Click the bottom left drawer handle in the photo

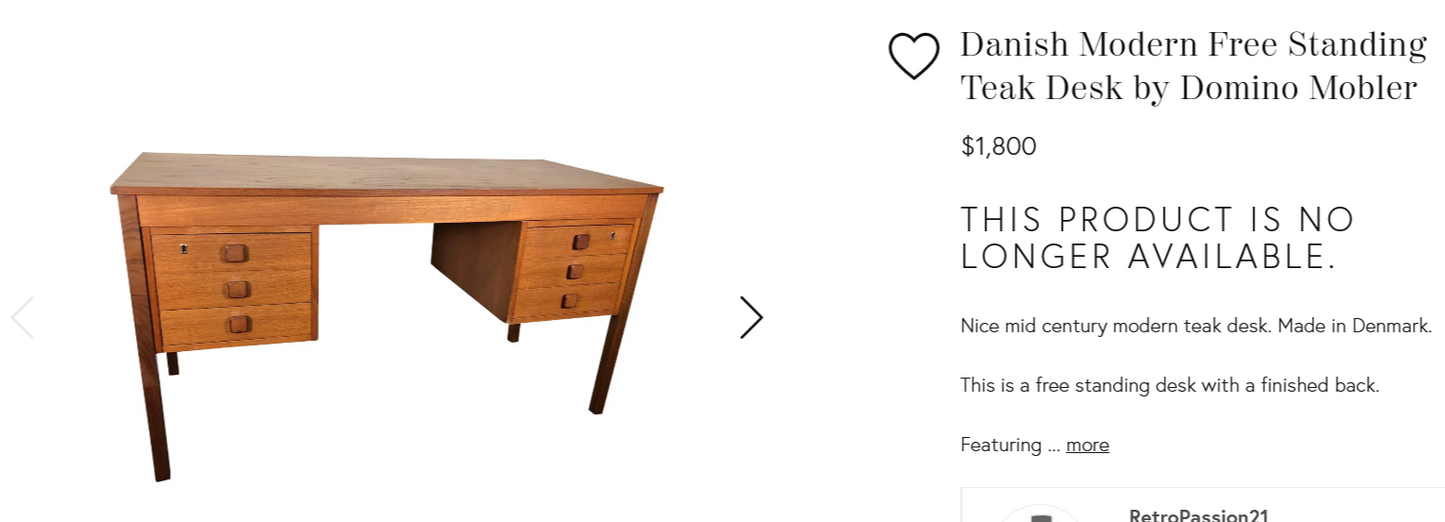(239, 324)
